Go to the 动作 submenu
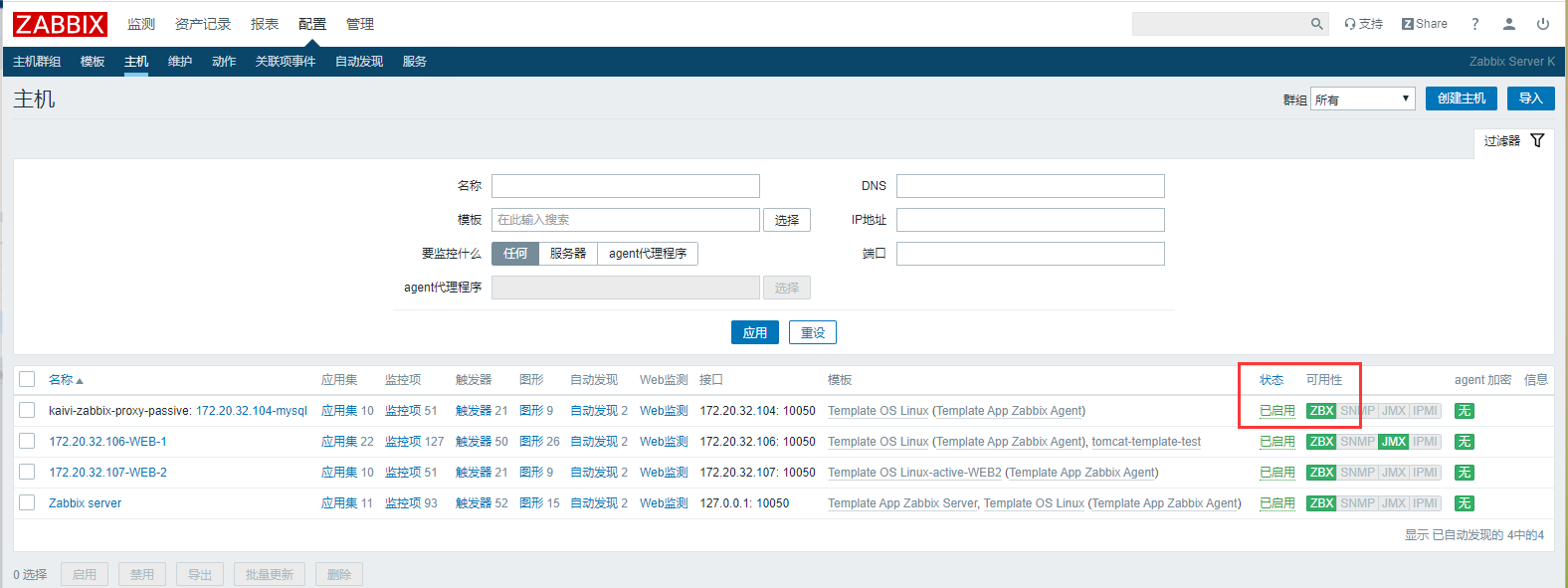 [x=224, y=62]
